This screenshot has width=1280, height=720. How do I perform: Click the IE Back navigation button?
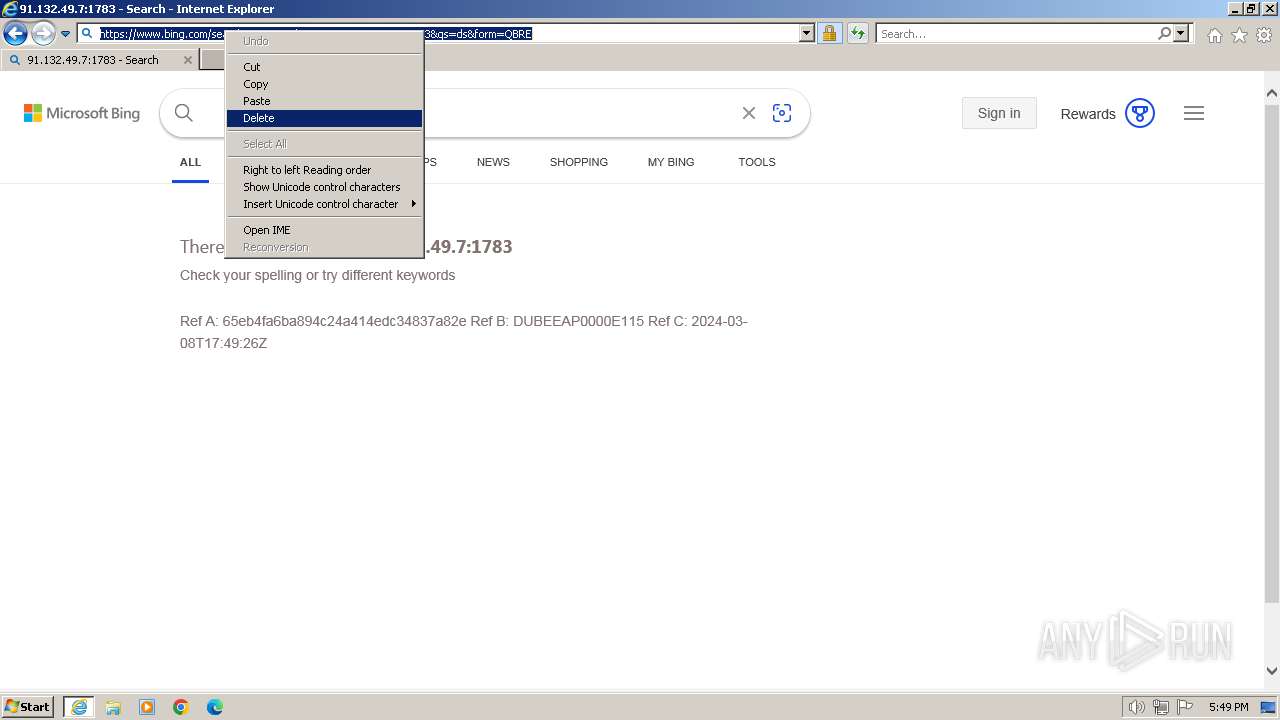click(15, 33)
